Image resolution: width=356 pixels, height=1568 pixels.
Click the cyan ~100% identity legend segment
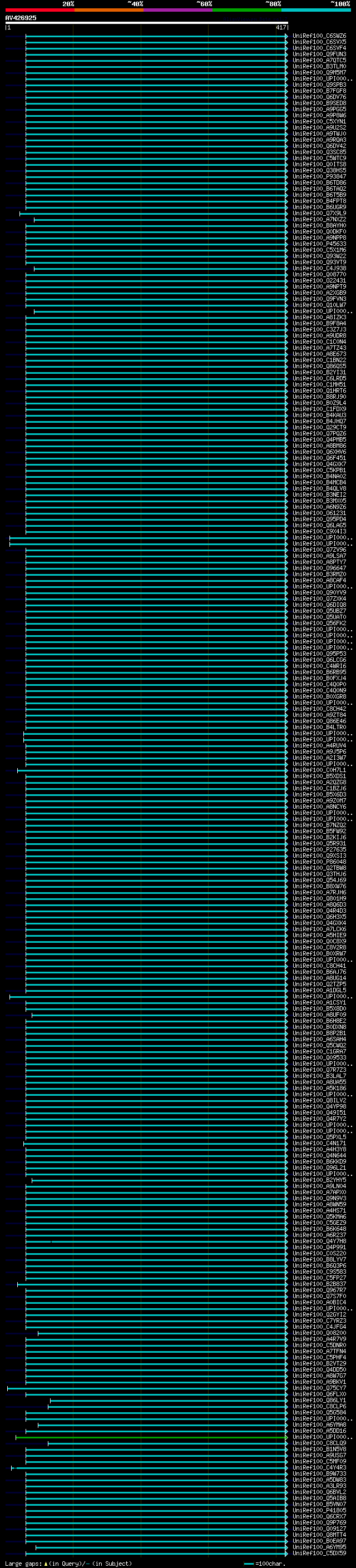point(316,10)
